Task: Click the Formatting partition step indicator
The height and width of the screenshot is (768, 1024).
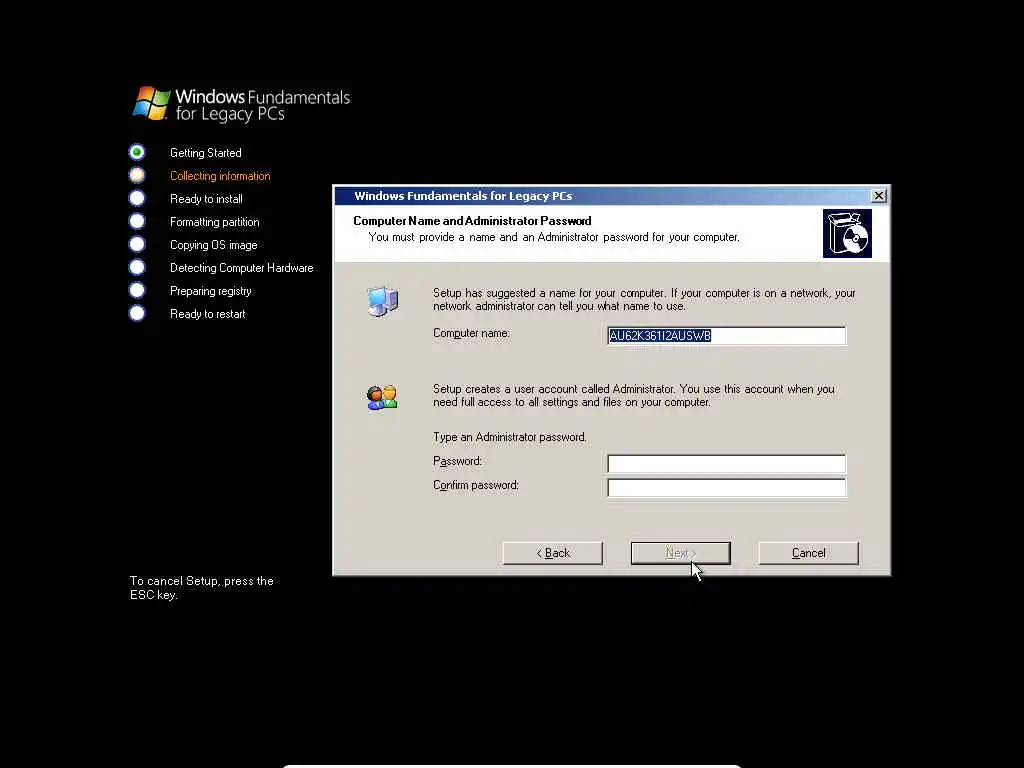Action: tap(137, 221)
